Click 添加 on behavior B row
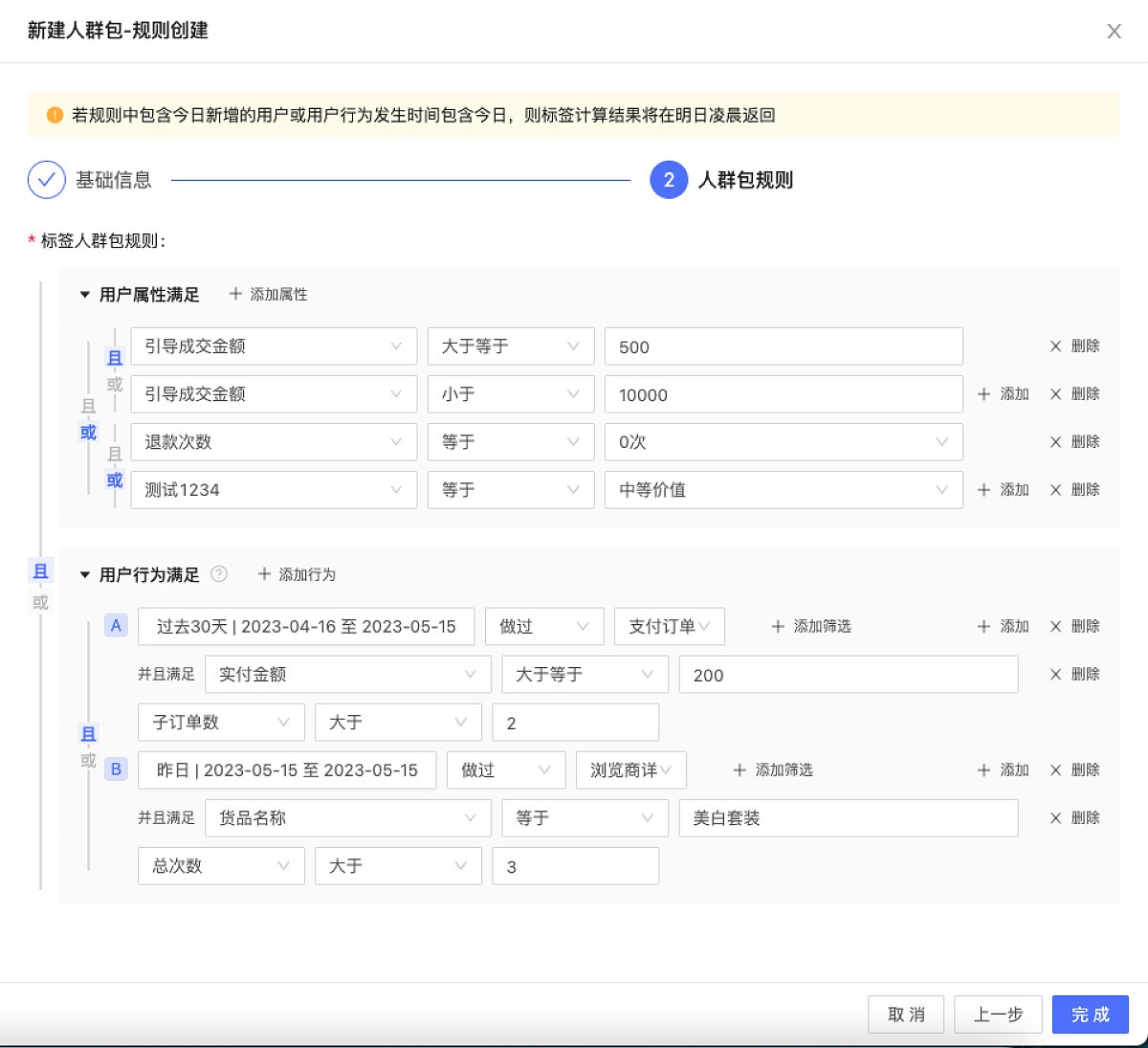Screen dimensions: 1148x1048 [1004, 770]
